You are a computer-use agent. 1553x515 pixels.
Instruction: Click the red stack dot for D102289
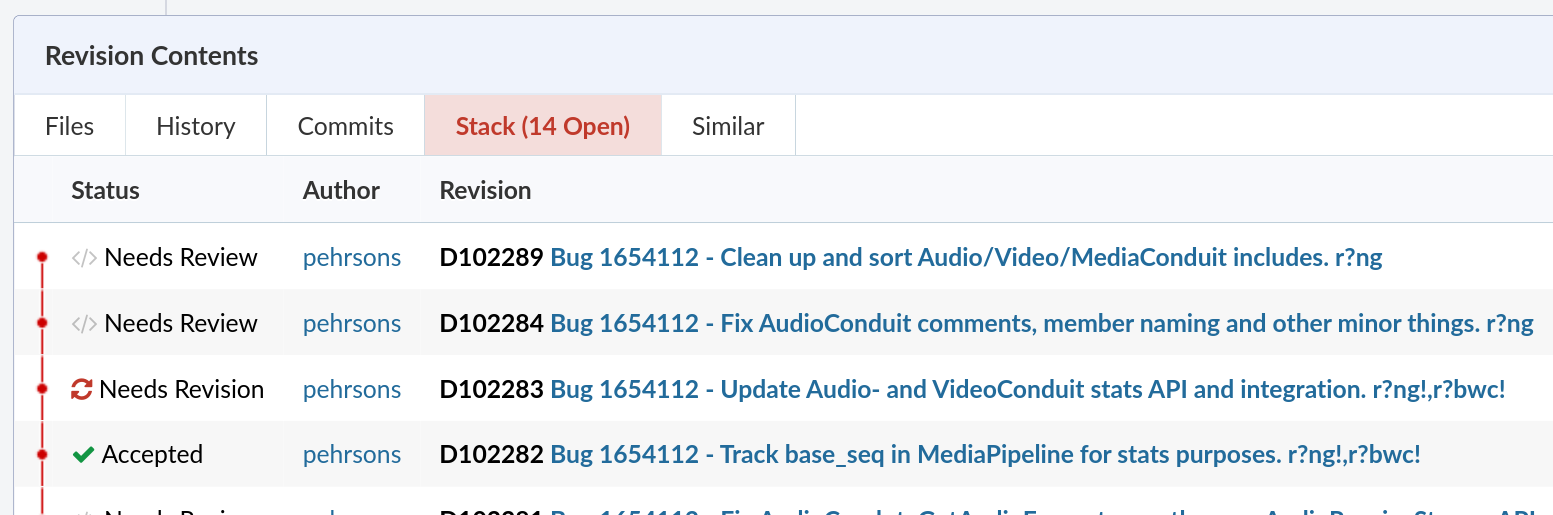point(42,258)
